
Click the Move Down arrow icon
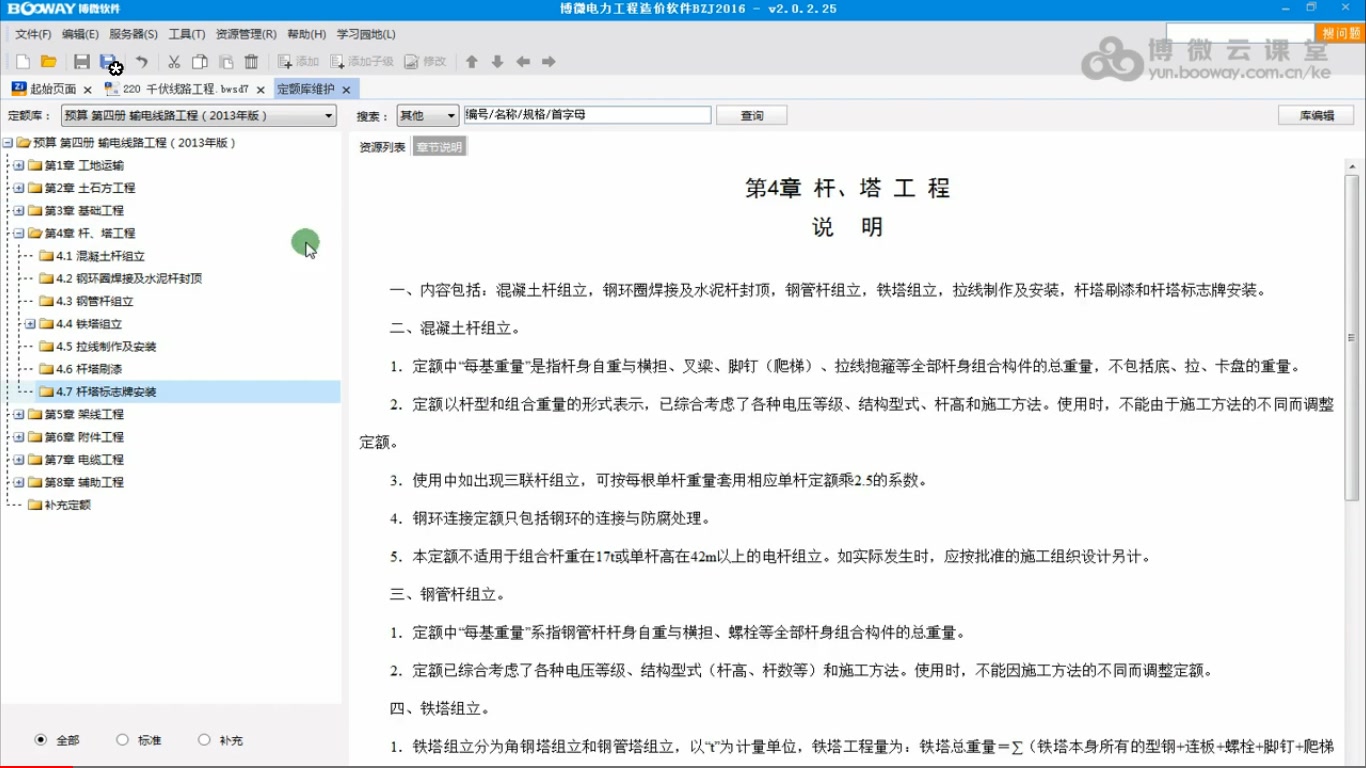(497, 62)
